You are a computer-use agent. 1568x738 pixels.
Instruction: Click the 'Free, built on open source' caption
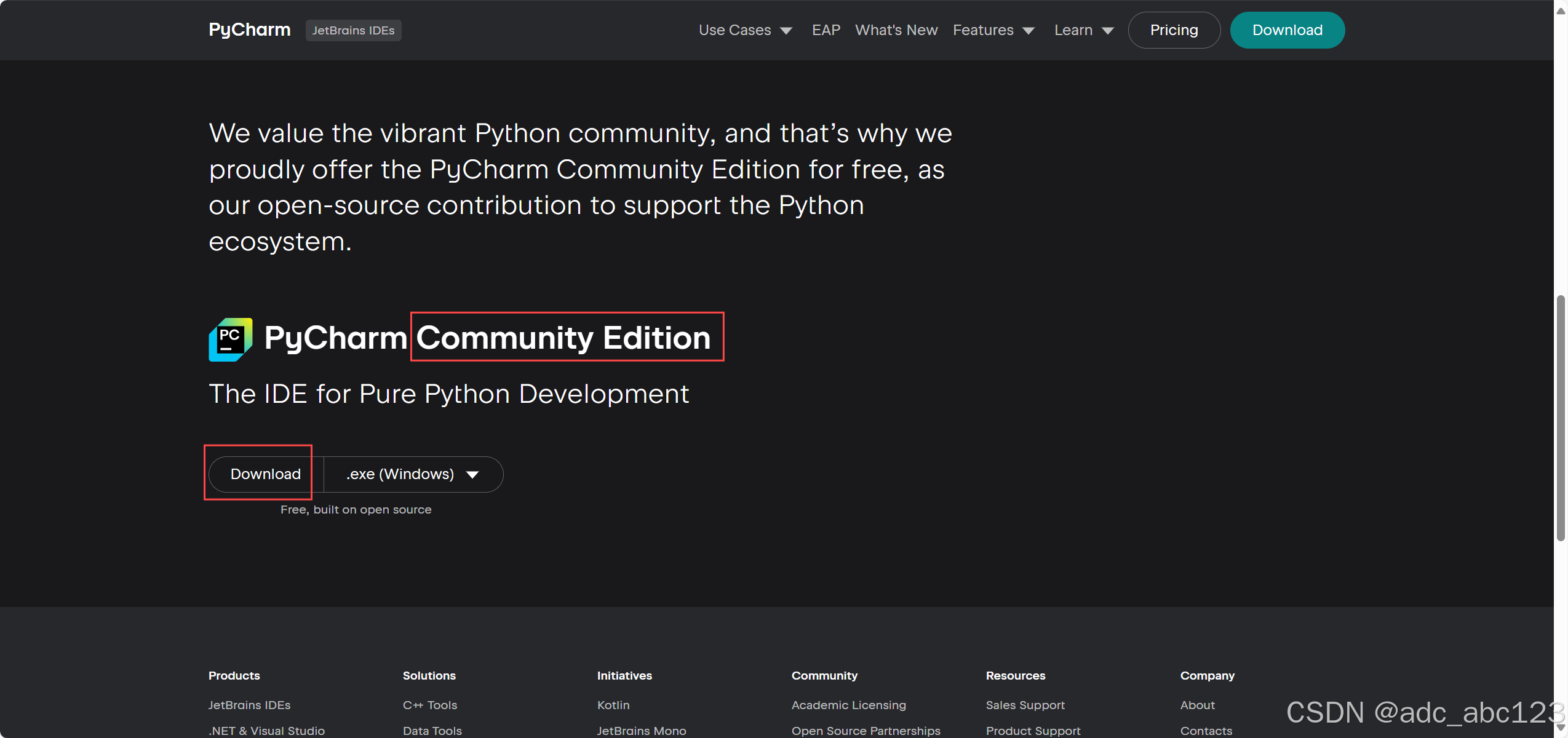pyautogui.click(x=356, y=509)
